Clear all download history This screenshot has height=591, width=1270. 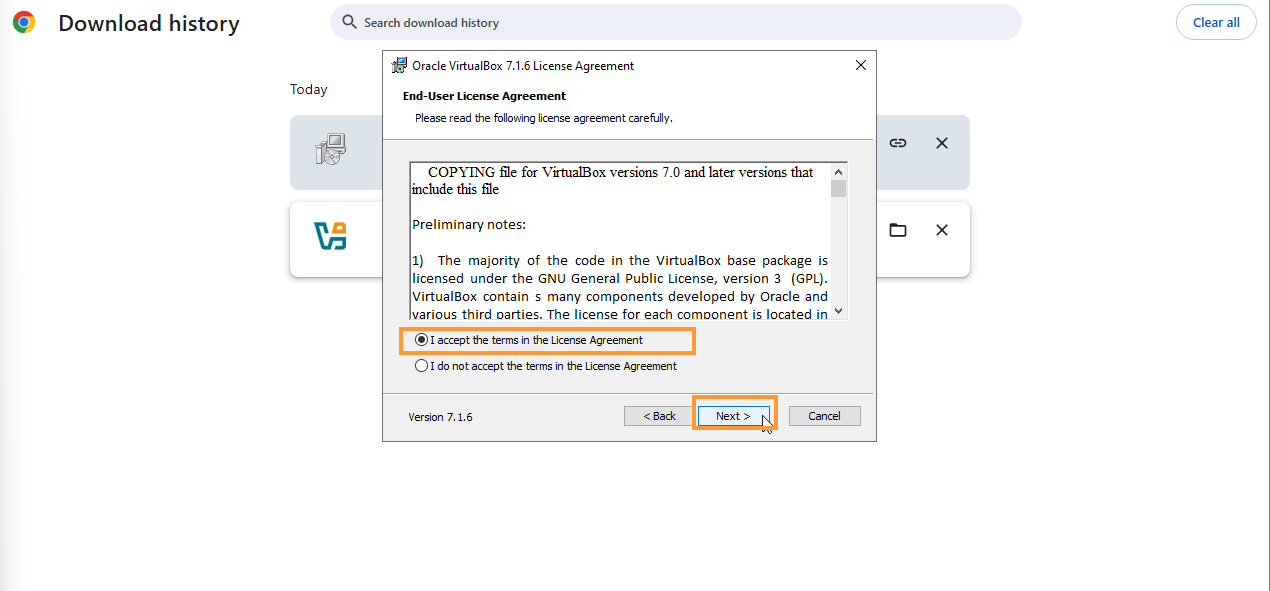1216,22
